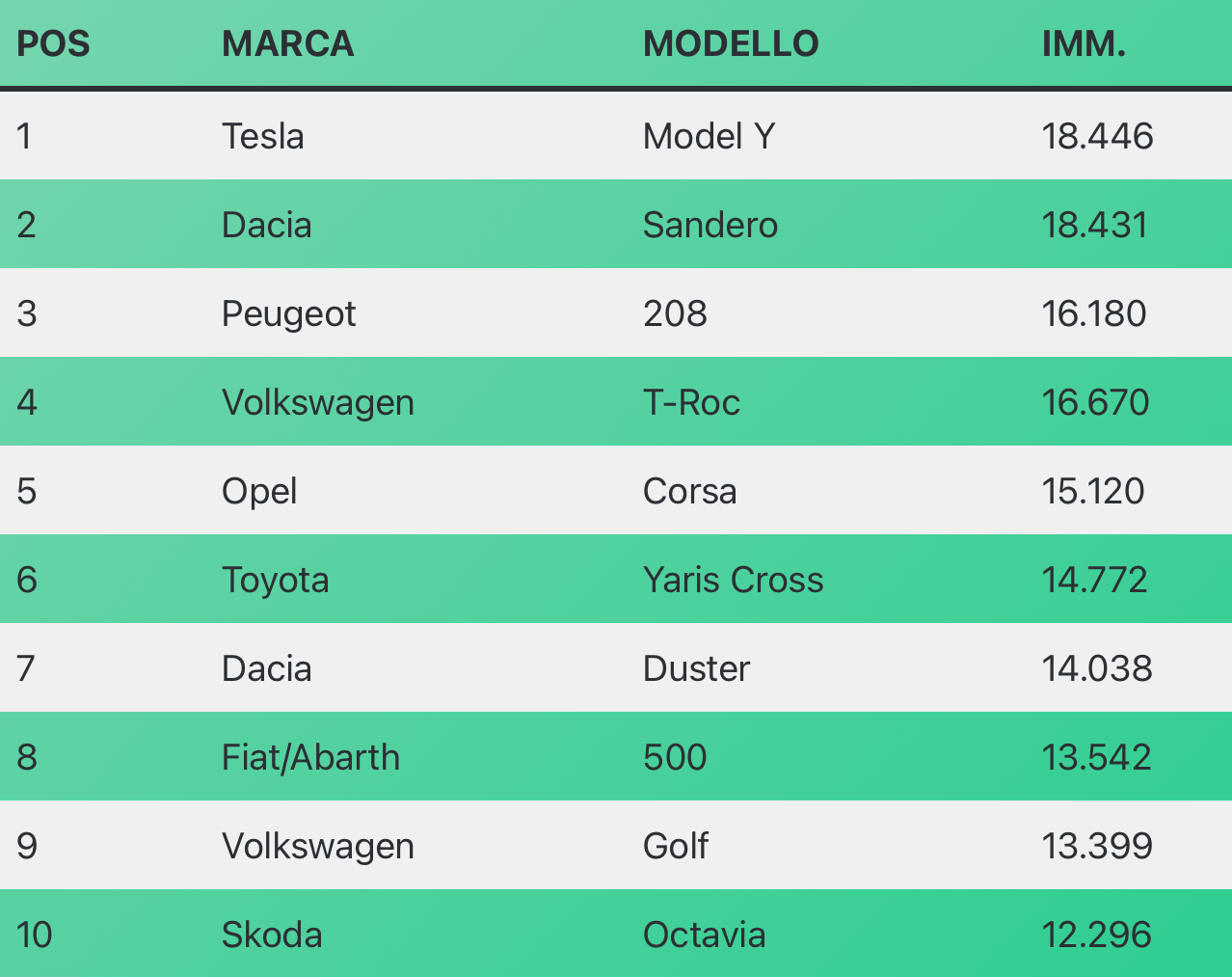Click the Model Y cell
The image size is (1232, 977).
click(x=710, y=136)
